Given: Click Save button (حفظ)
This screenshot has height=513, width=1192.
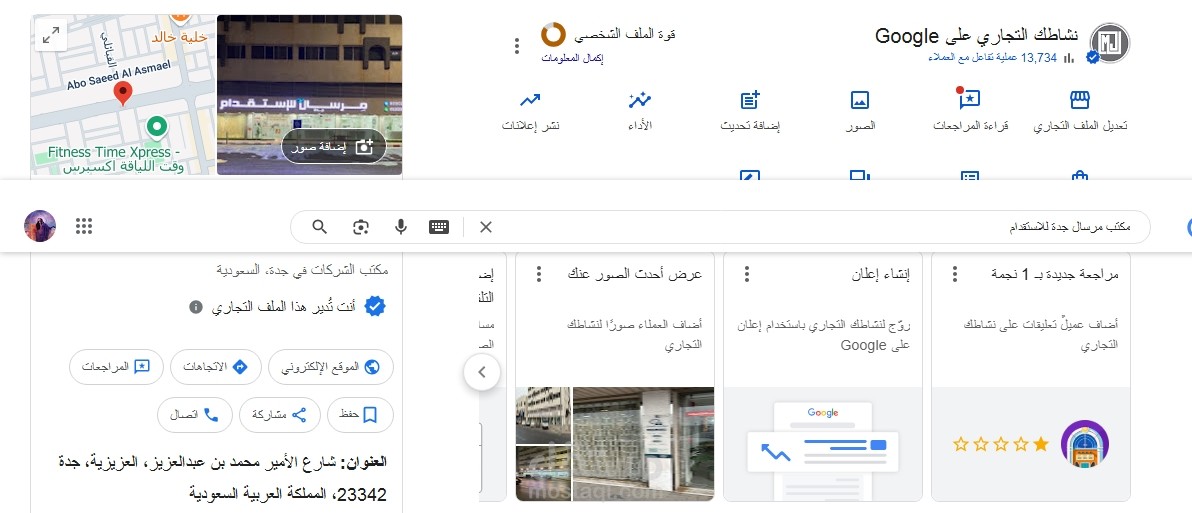Looking at the screenshot, I should click(x=360, y=415).
